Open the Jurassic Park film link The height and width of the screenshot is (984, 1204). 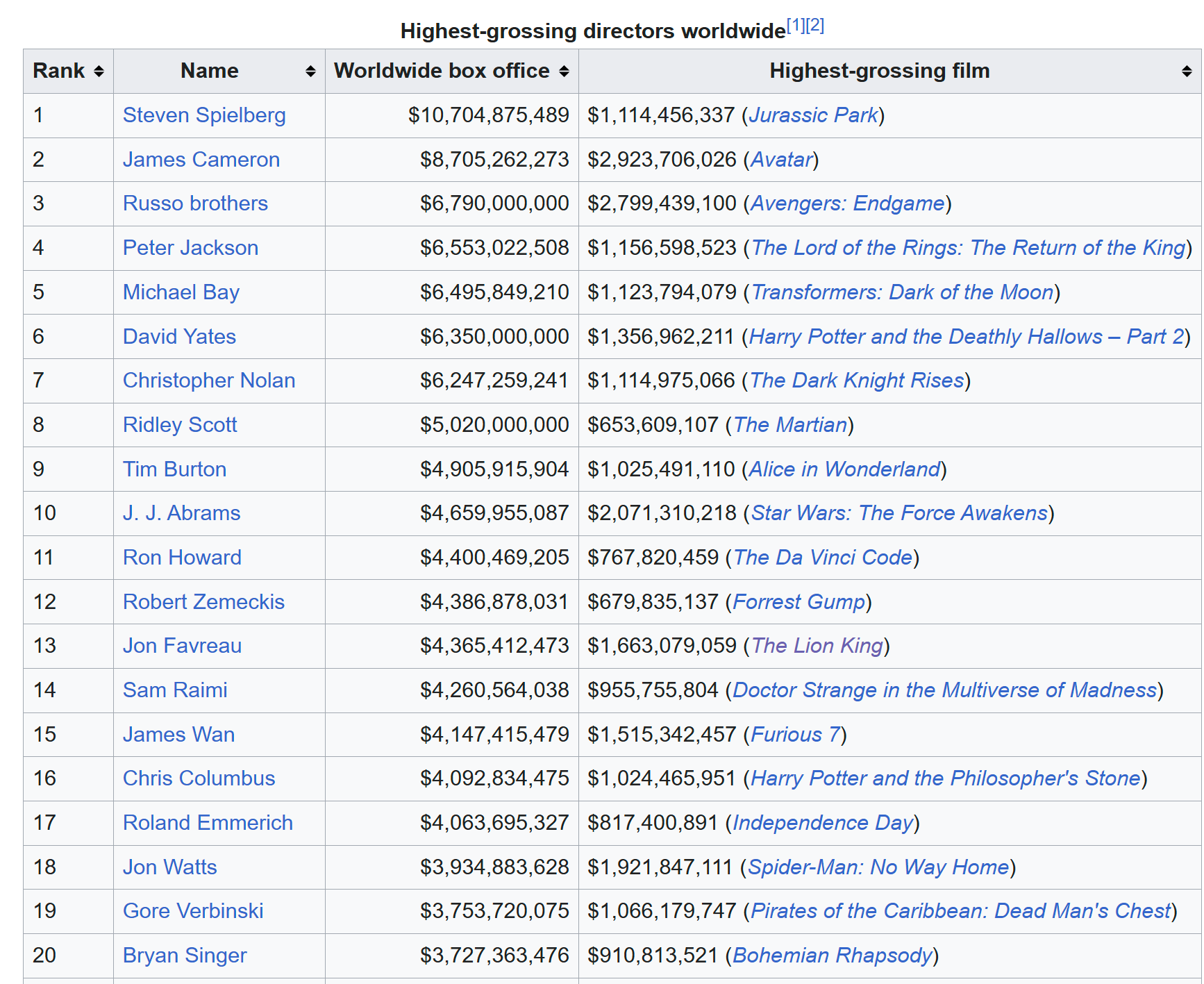pos(813,115)
